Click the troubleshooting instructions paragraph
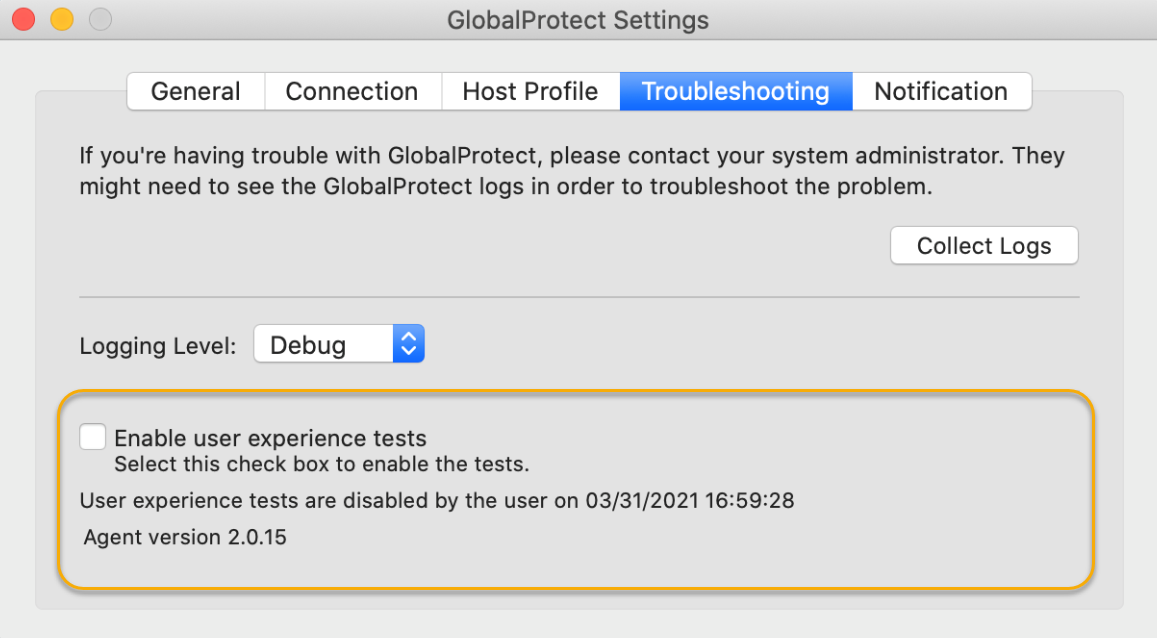 570,171
